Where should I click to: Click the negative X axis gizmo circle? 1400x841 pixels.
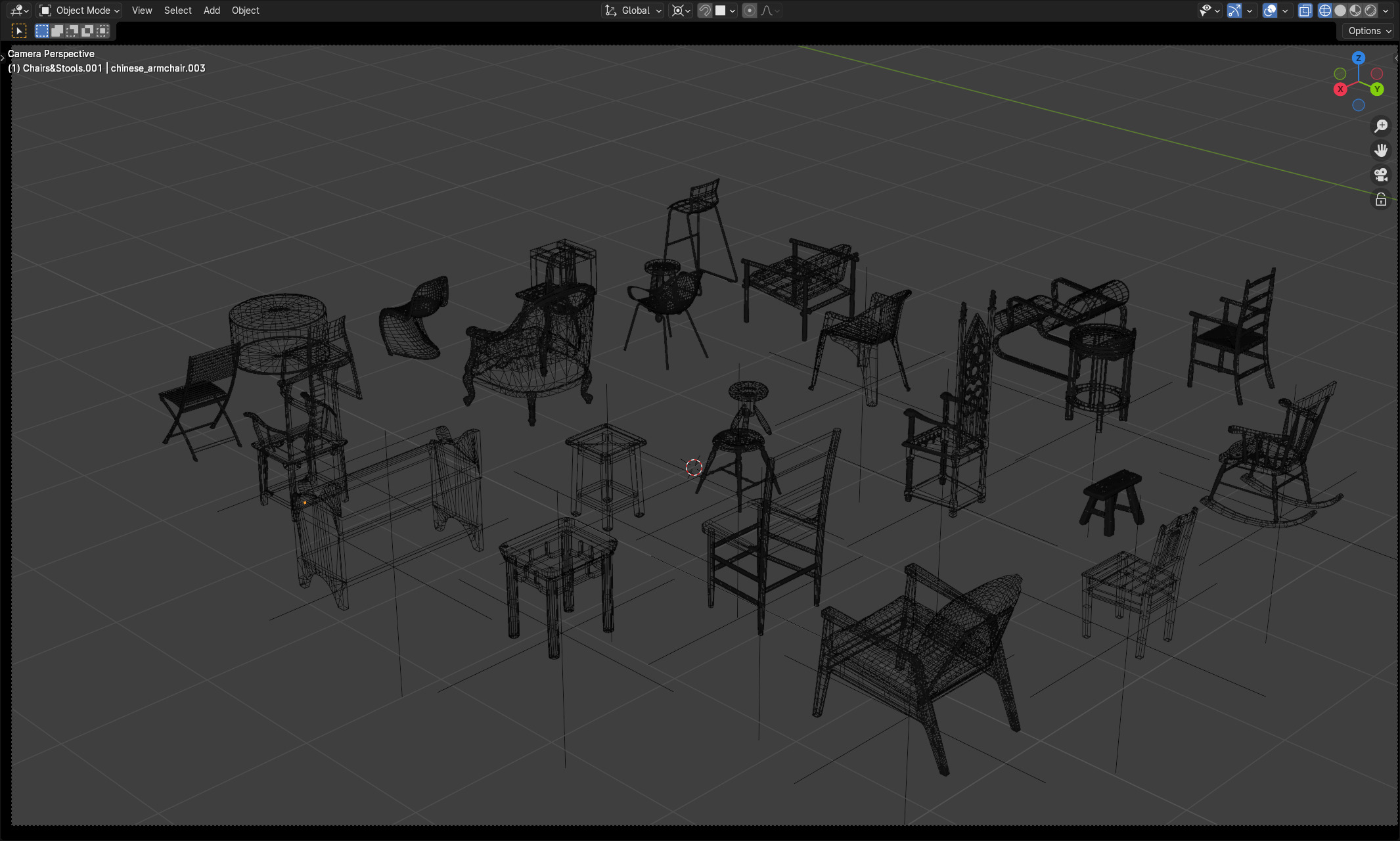[1377, 74]
